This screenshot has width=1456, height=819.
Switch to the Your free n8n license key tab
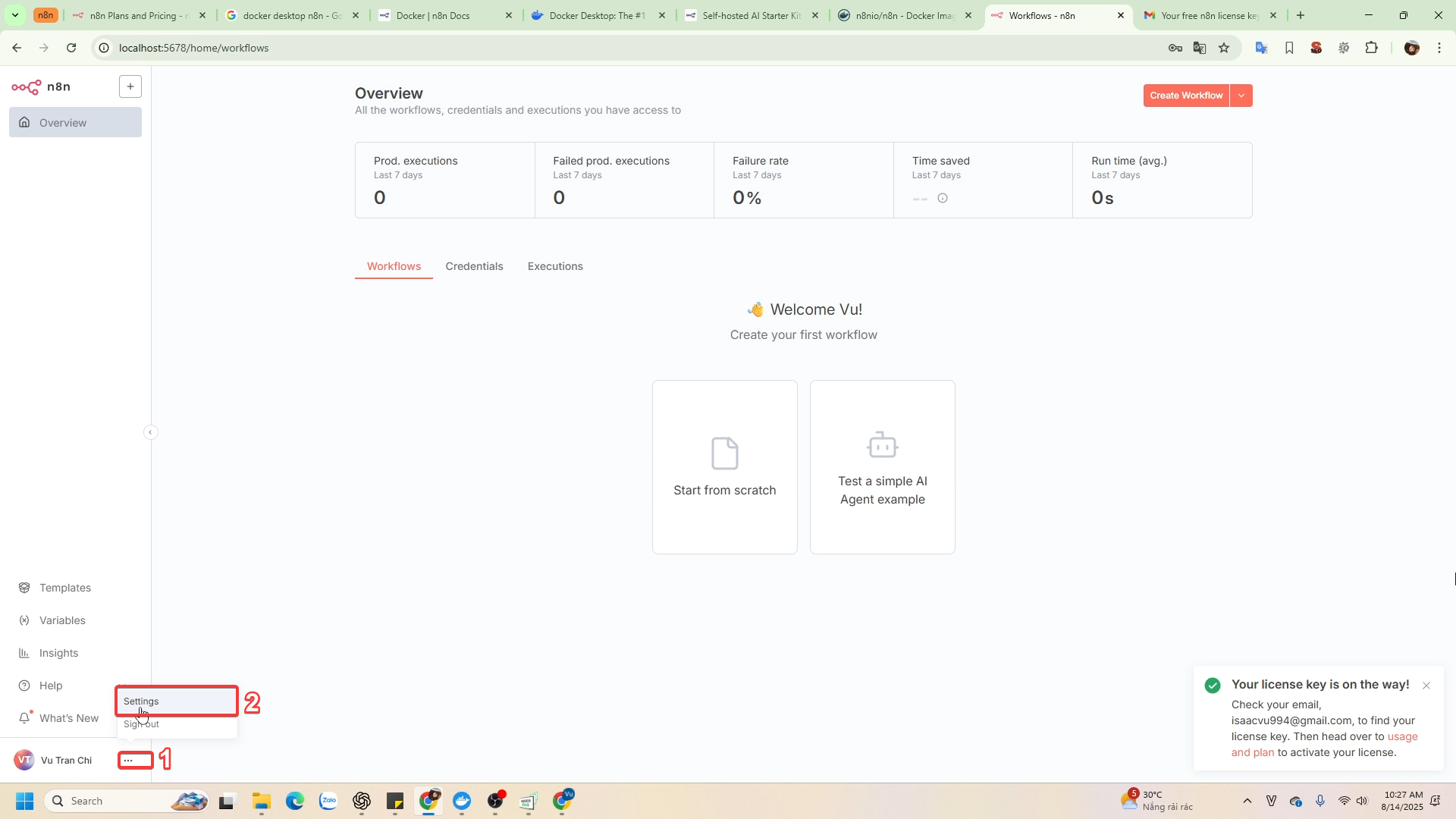(x=1210, y=15)
